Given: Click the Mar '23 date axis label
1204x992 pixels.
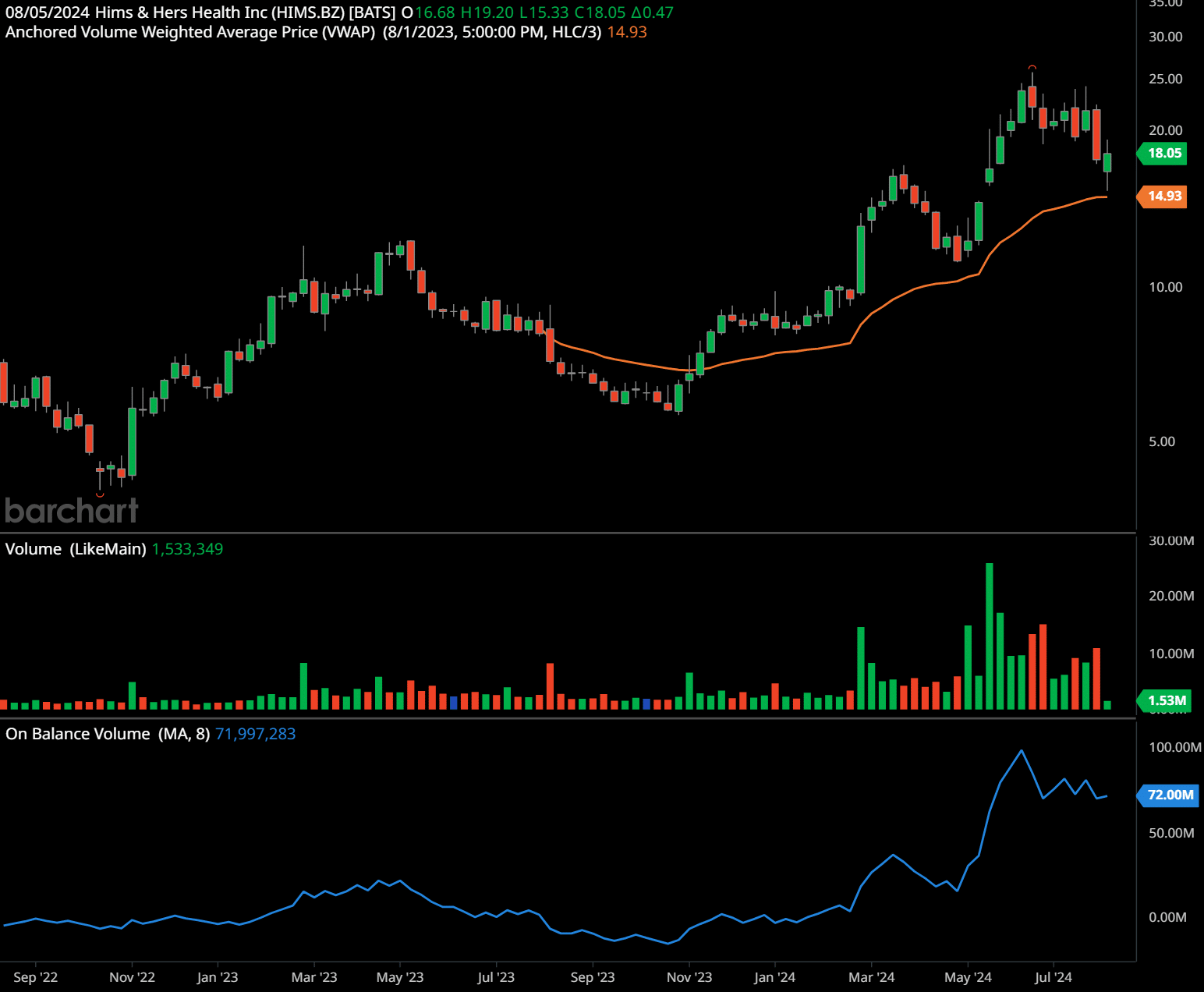Looking at the screenshot, I should coord(314,977).
